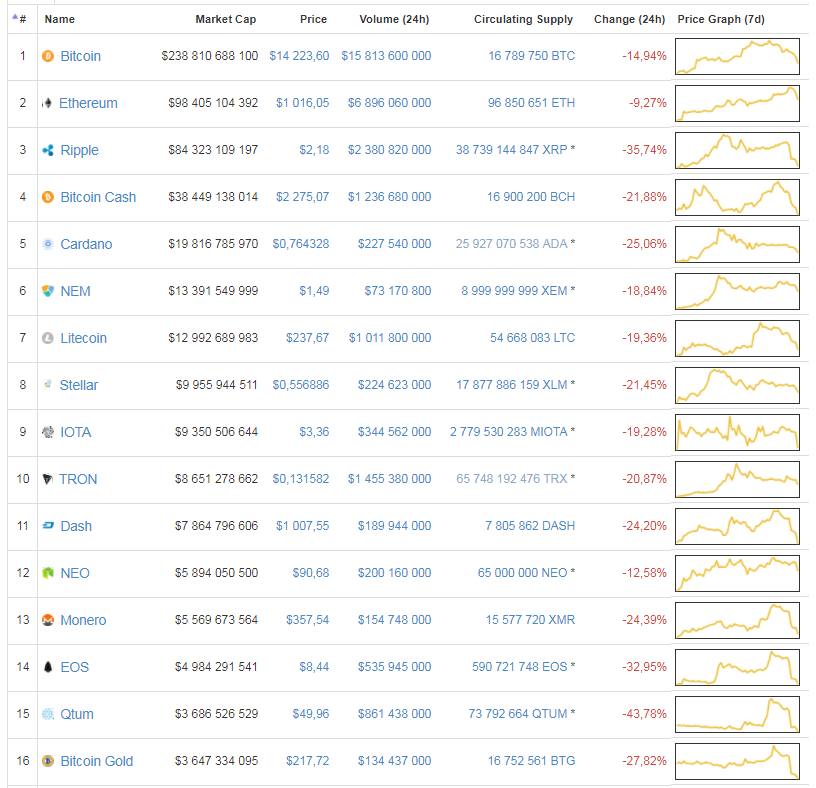Sort by Market Cap column header

[x=226, y=19]
